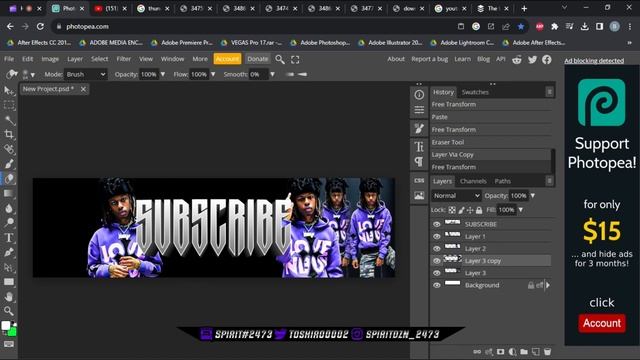Add a layer mask
Image resolution: width=640 pixels, height=360 pixels.
pyautogui.click(x=501, y=351)
